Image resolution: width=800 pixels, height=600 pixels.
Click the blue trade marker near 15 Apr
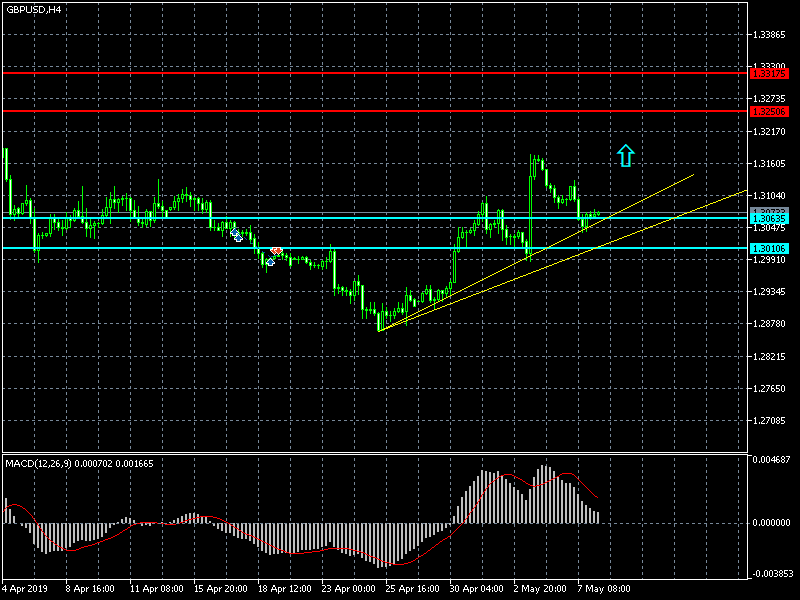click(236, 234)
